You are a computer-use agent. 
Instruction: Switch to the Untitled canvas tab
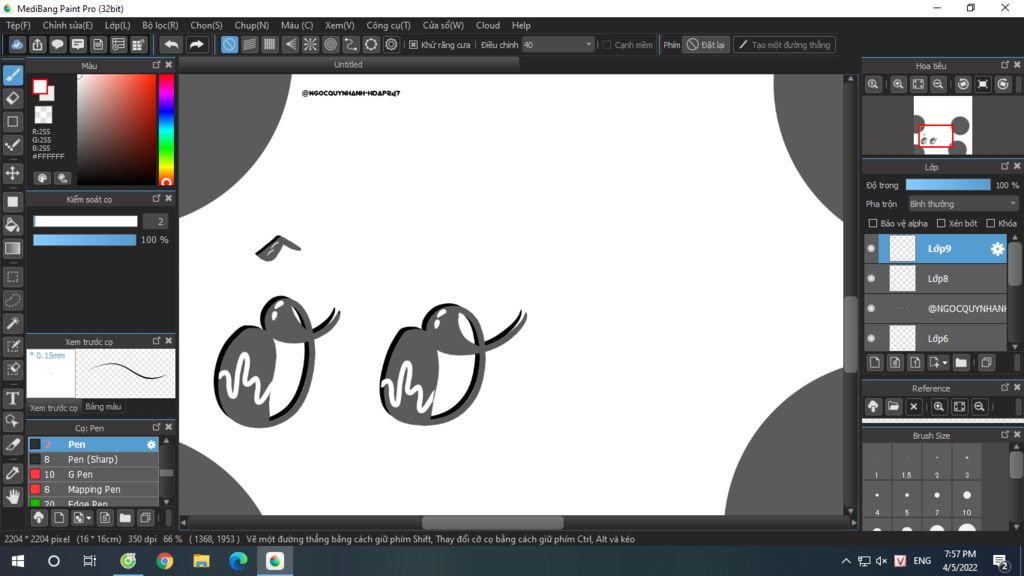tap(348, 65)
